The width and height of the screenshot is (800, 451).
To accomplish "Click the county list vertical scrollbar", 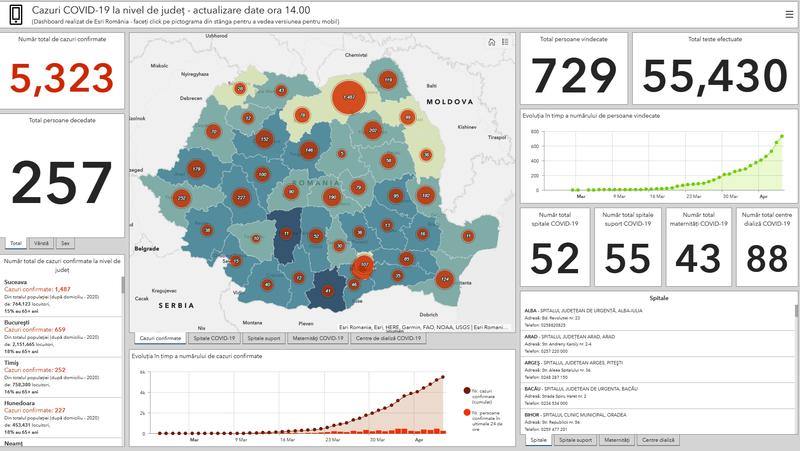I will click(123, 286).
